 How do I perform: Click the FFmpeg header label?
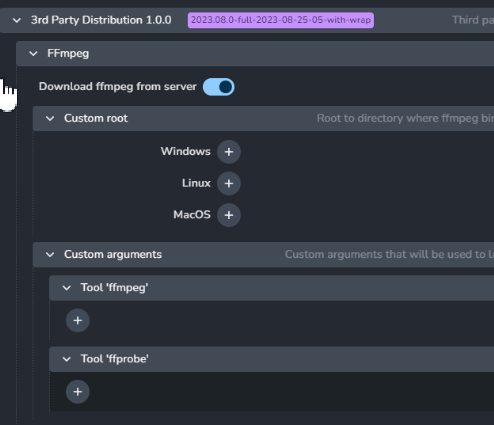pyautogui.click(x=68, y=54)
